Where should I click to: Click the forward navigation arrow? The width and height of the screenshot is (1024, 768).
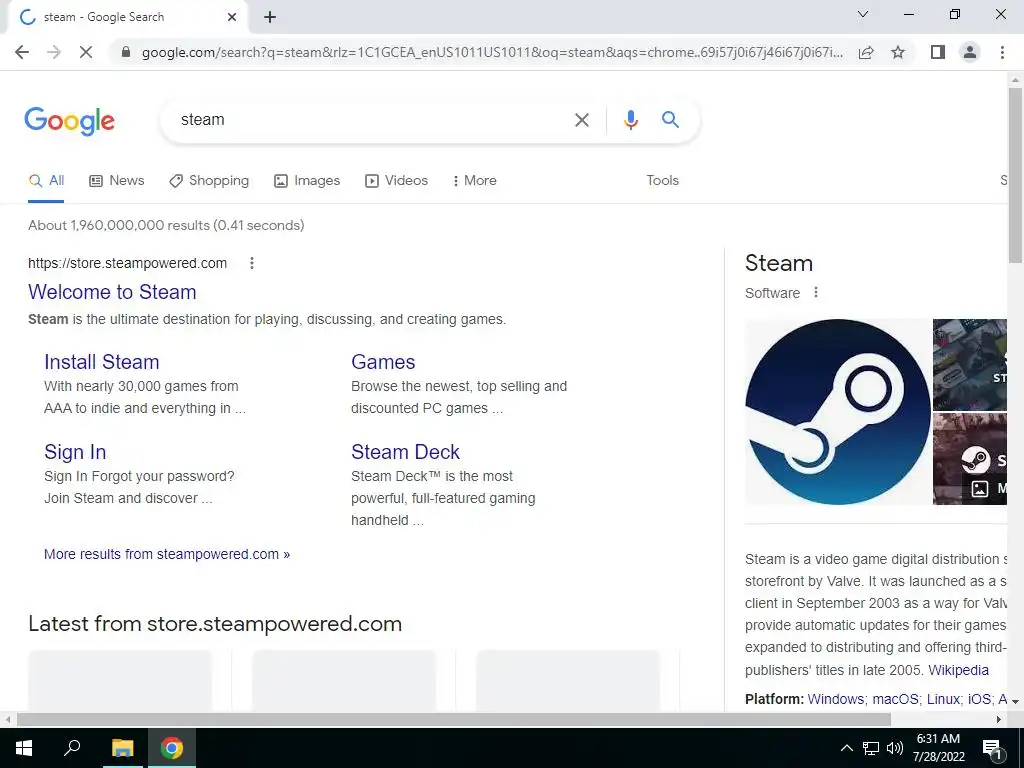coord(54,52)
